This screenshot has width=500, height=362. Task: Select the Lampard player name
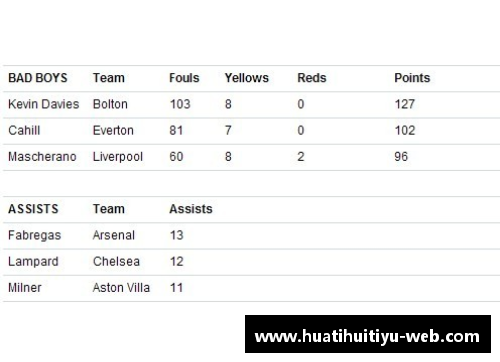(x=33, y=262)
